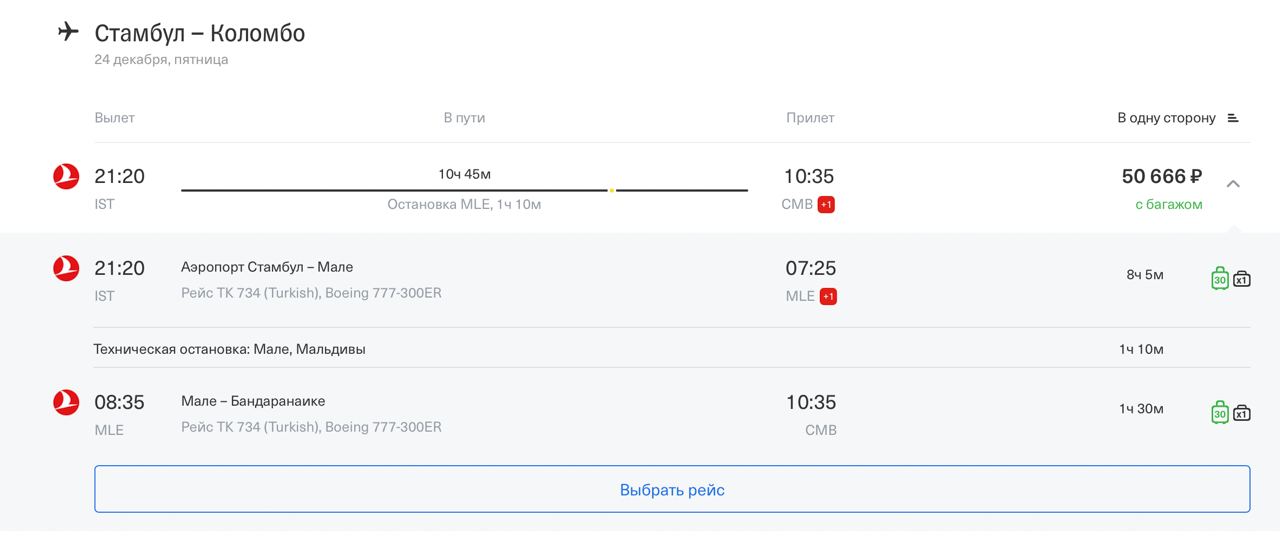This screenshot has height=540, width=1280.
Task: Click red +1 day badge next to MLE
Action: [828, 296]
